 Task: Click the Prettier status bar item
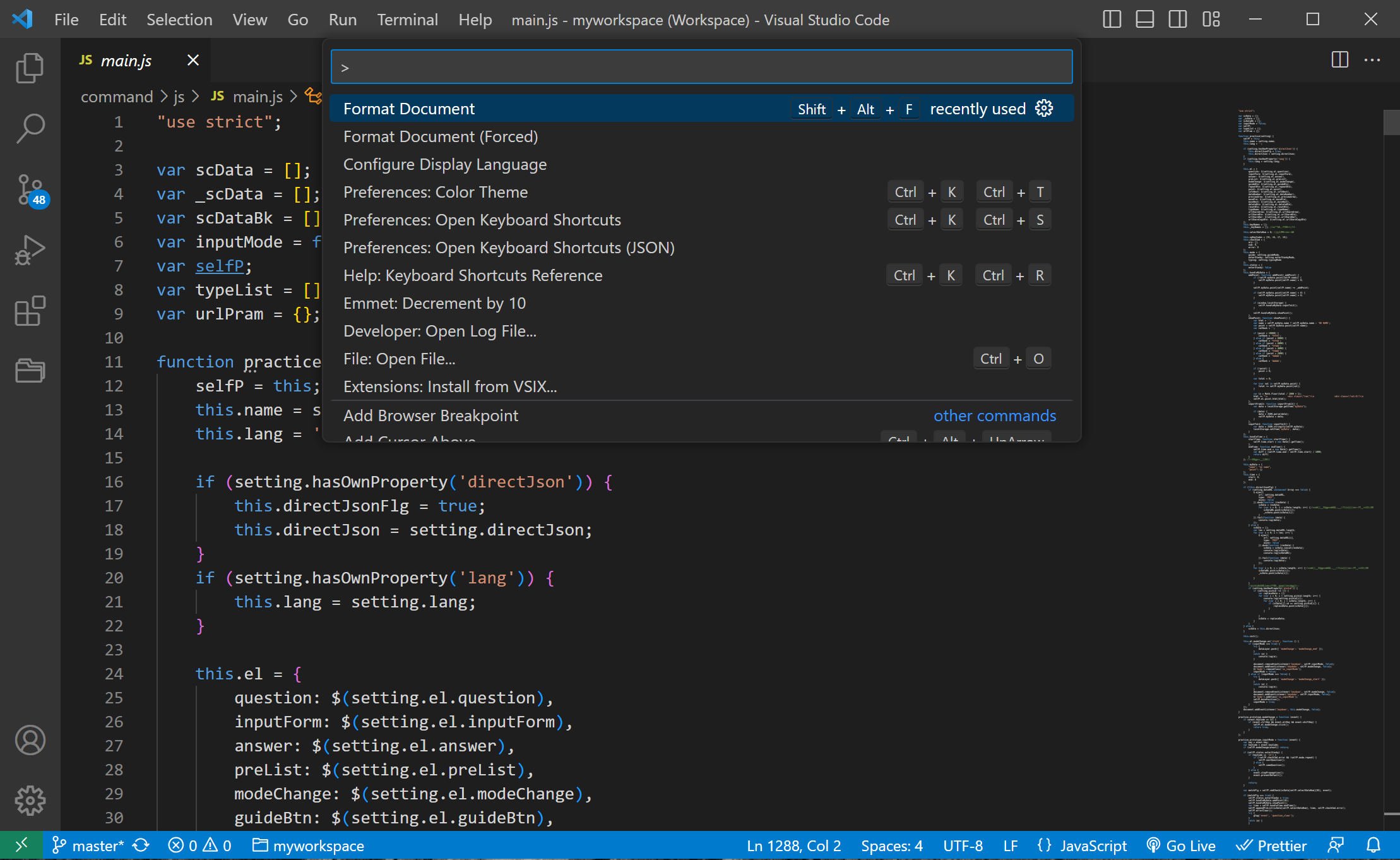(x=1271, y=845)
